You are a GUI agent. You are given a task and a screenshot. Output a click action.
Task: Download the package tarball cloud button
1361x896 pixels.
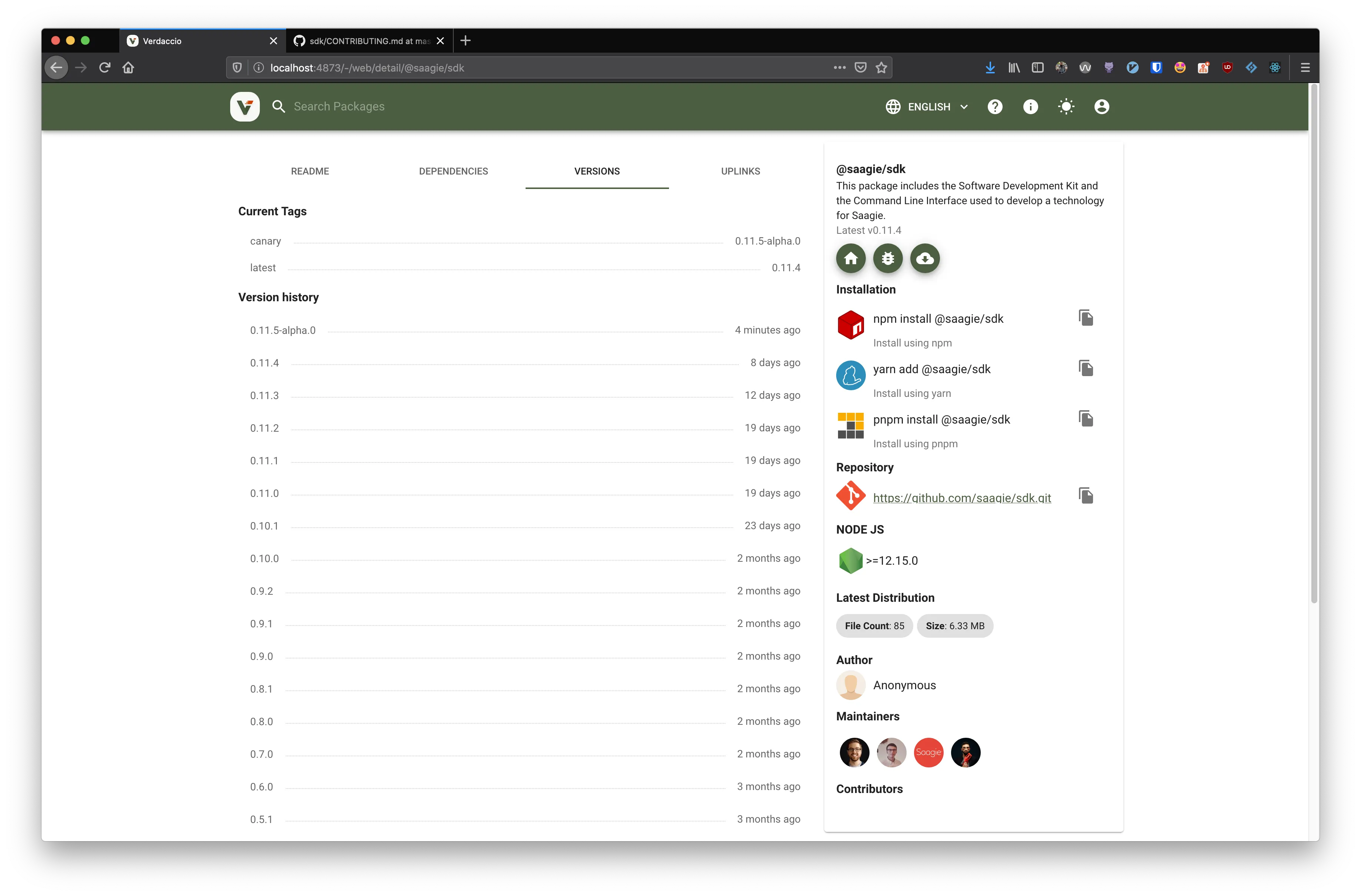925,258
